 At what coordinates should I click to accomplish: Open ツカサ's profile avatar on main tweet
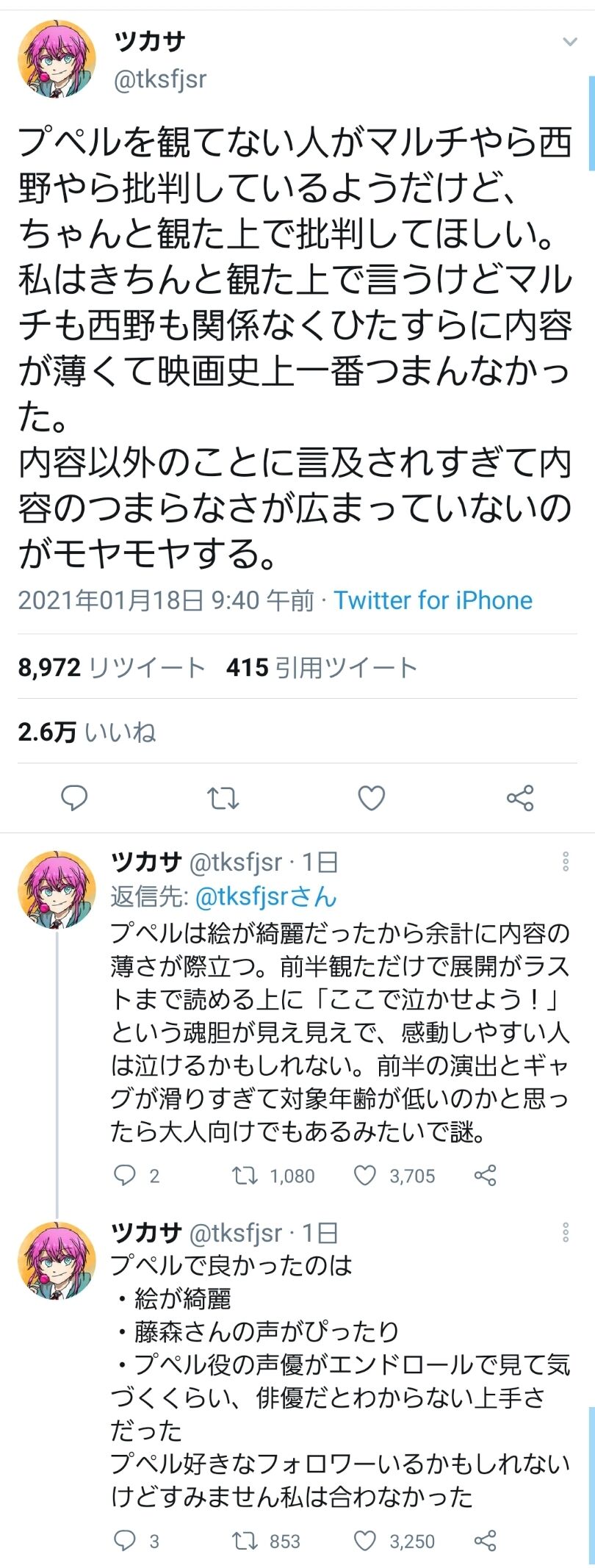coord(57,60)
